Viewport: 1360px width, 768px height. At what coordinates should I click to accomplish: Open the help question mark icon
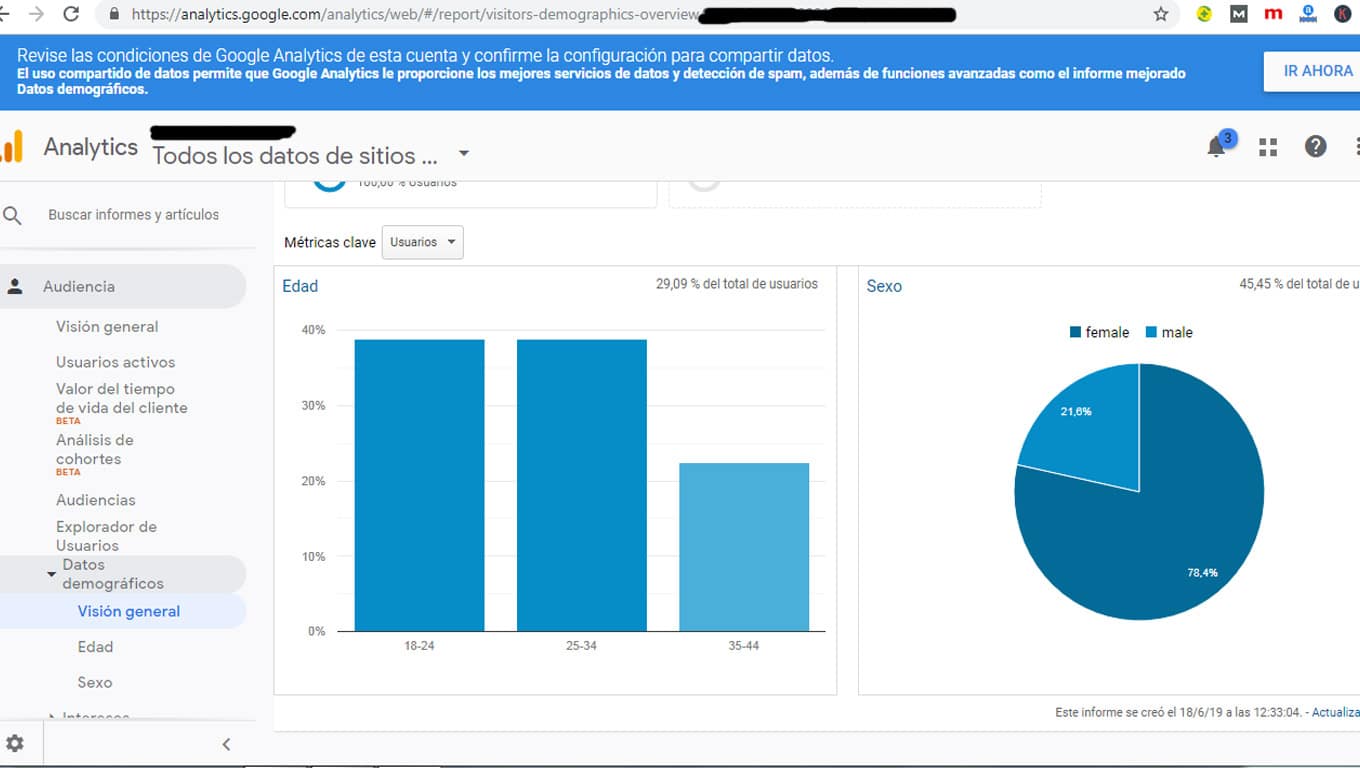[1316, 146]
